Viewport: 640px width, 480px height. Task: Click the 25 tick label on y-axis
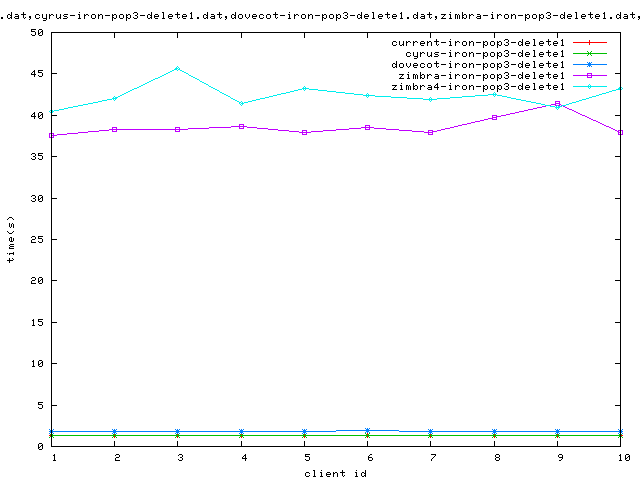[x=36, y=239]
